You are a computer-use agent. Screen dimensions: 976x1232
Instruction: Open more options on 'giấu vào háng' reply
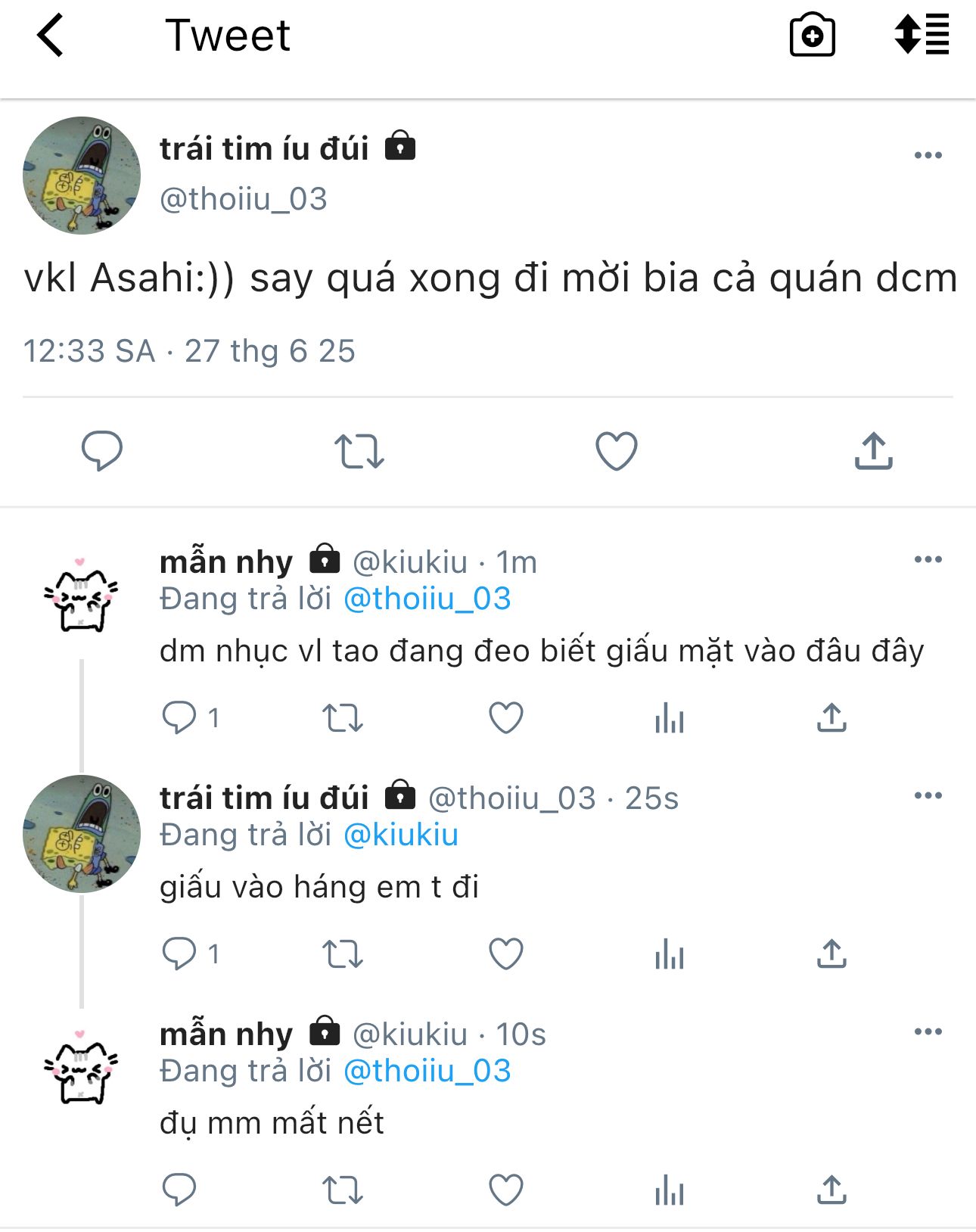point(928,795)
